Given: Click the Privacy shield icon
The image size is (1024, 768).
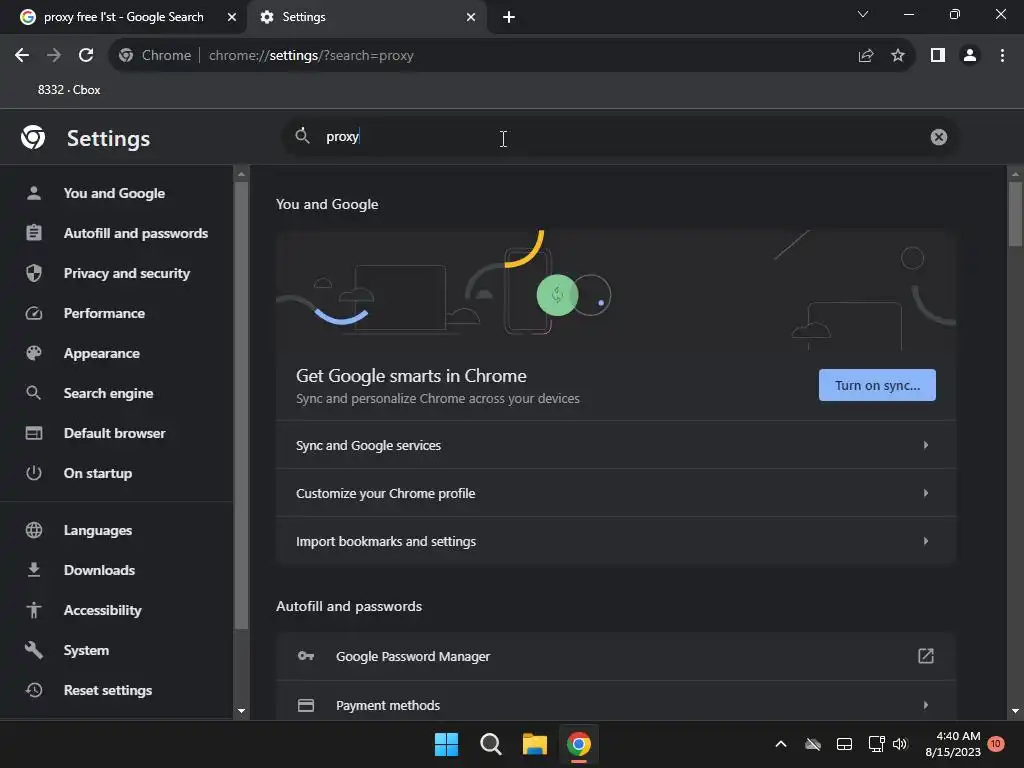Looking at the screenshot, I should pyautogui.click(x=34, y=273).
